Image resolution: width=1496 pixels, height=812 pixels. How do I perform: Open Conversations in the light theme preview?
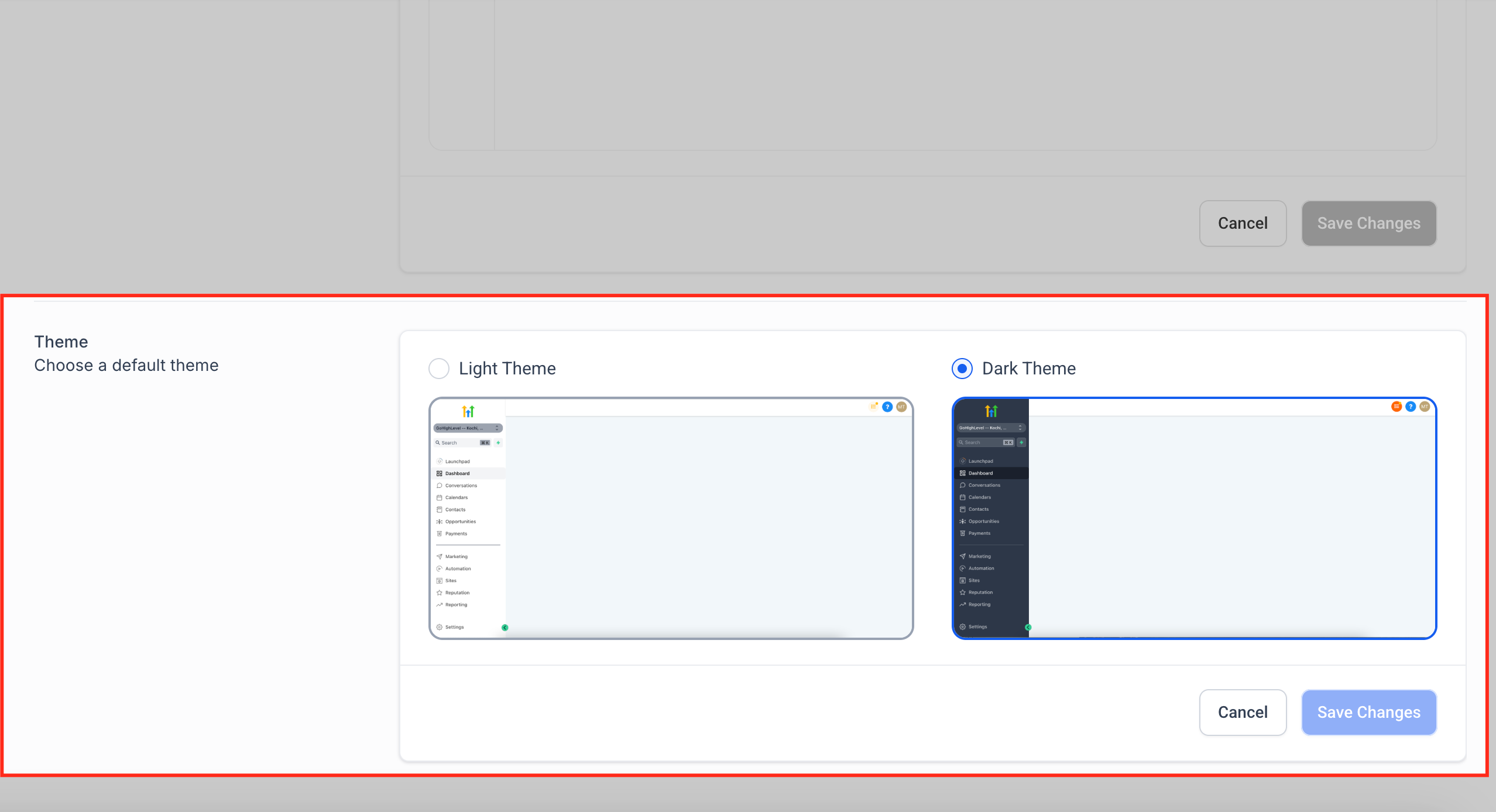pyautogui.click(x=461, y=486)
